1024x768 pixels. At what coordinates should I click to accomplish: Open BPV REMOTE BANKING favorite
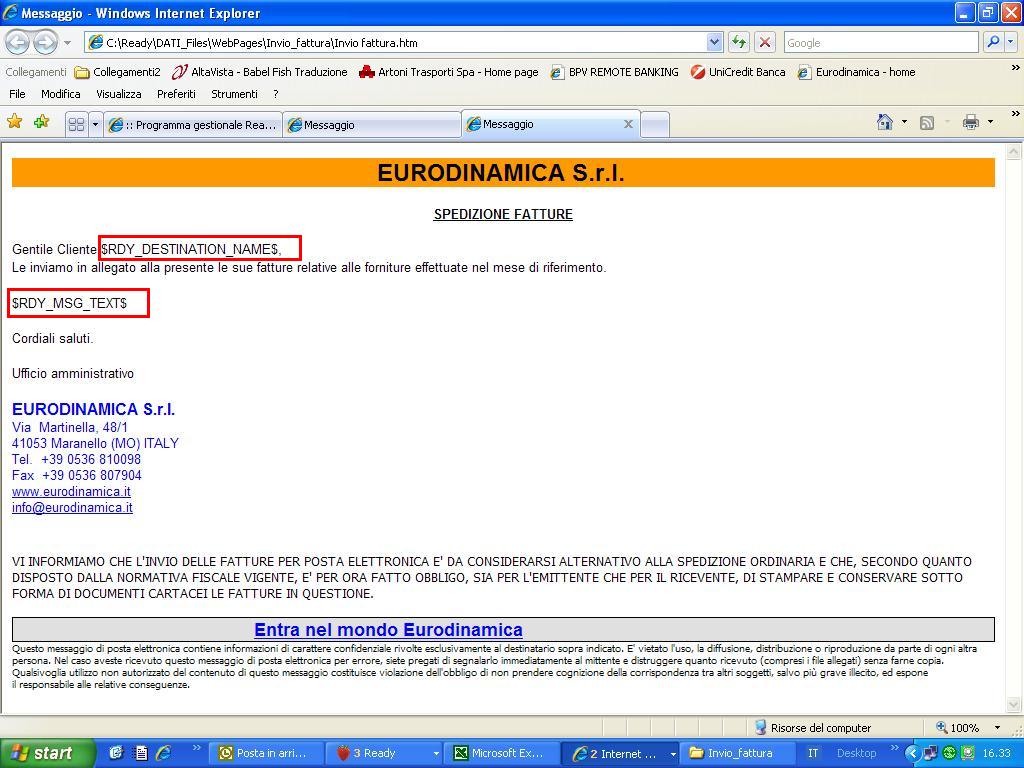pos(615,72)
